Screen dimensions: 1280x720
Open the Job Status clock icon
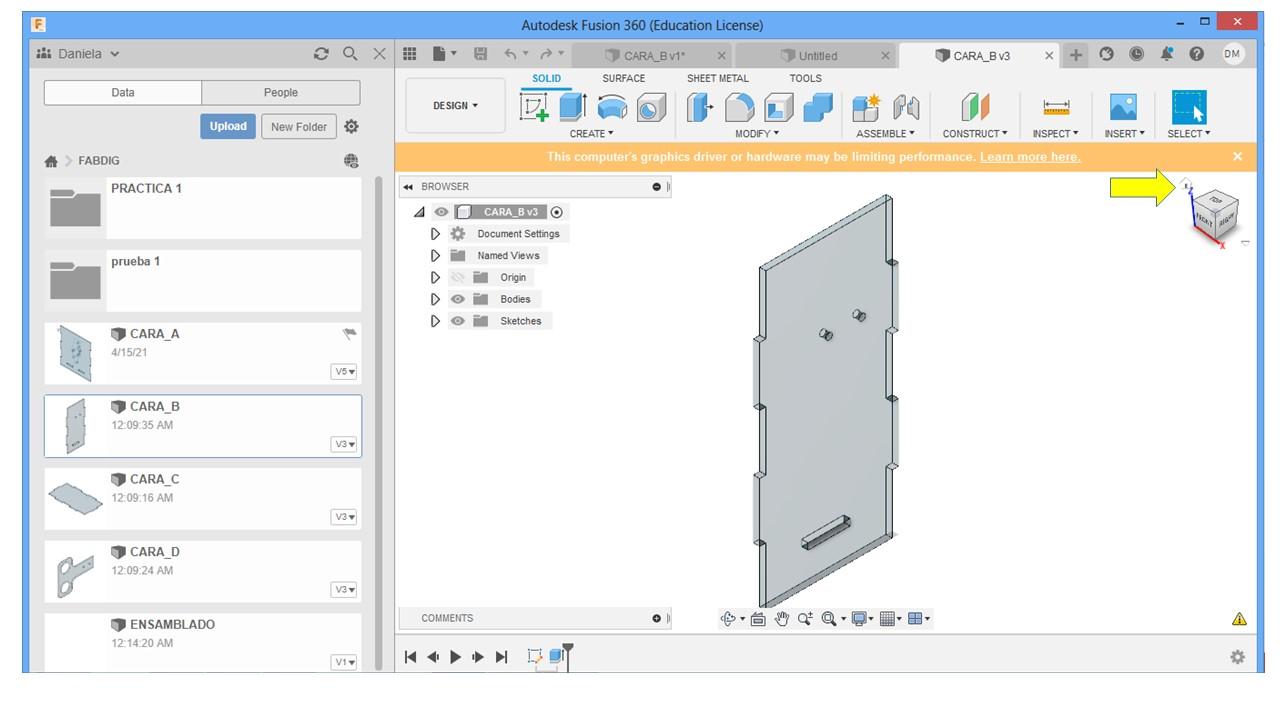pyautogui.click(x=1138, y=55)
